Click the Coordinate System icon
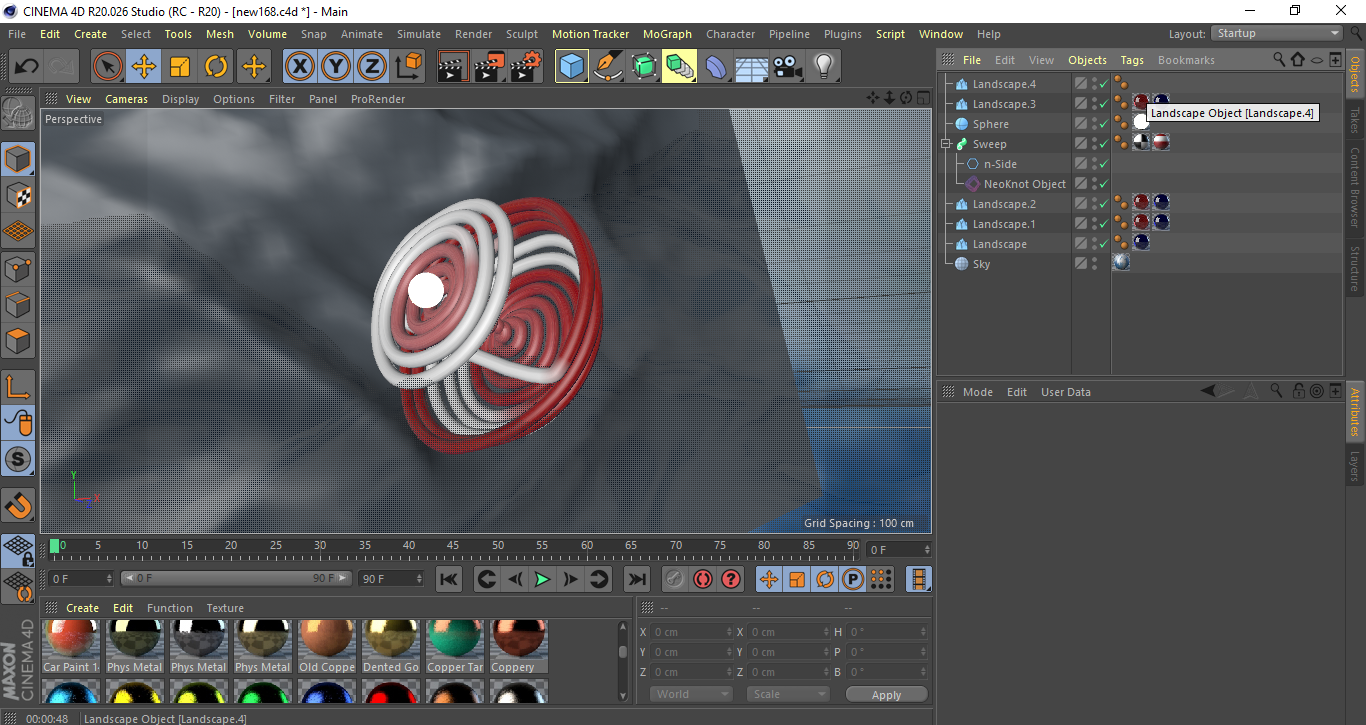Screen dimensions: 1366x725 point(408,67)
